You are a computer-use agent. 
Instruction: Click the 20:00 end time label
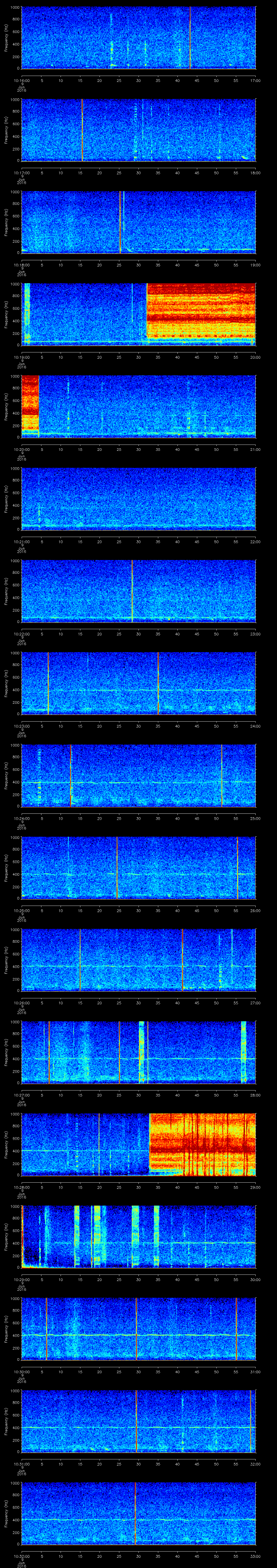(x=255, y=357)
